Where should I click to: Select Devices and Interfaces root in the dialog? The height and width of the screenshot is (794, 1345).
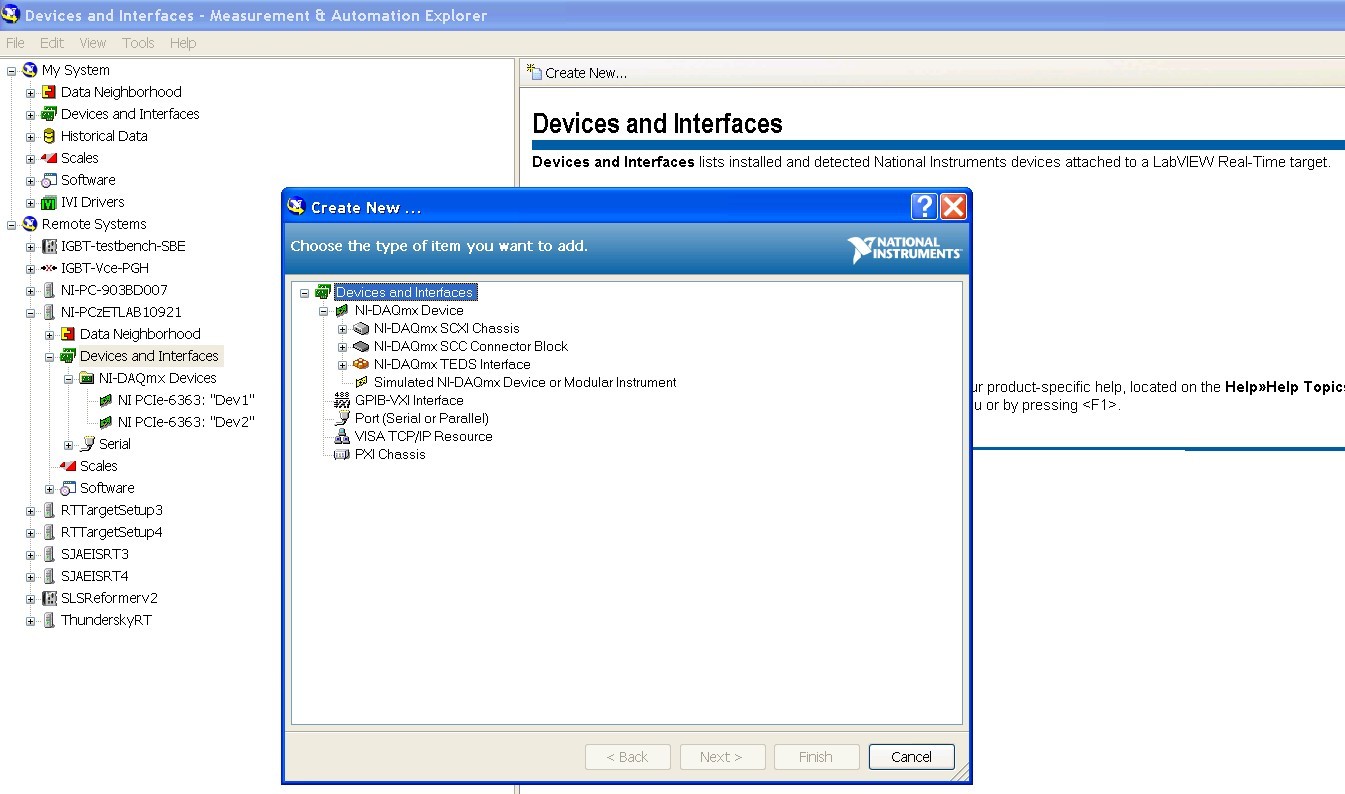[405, 292]
